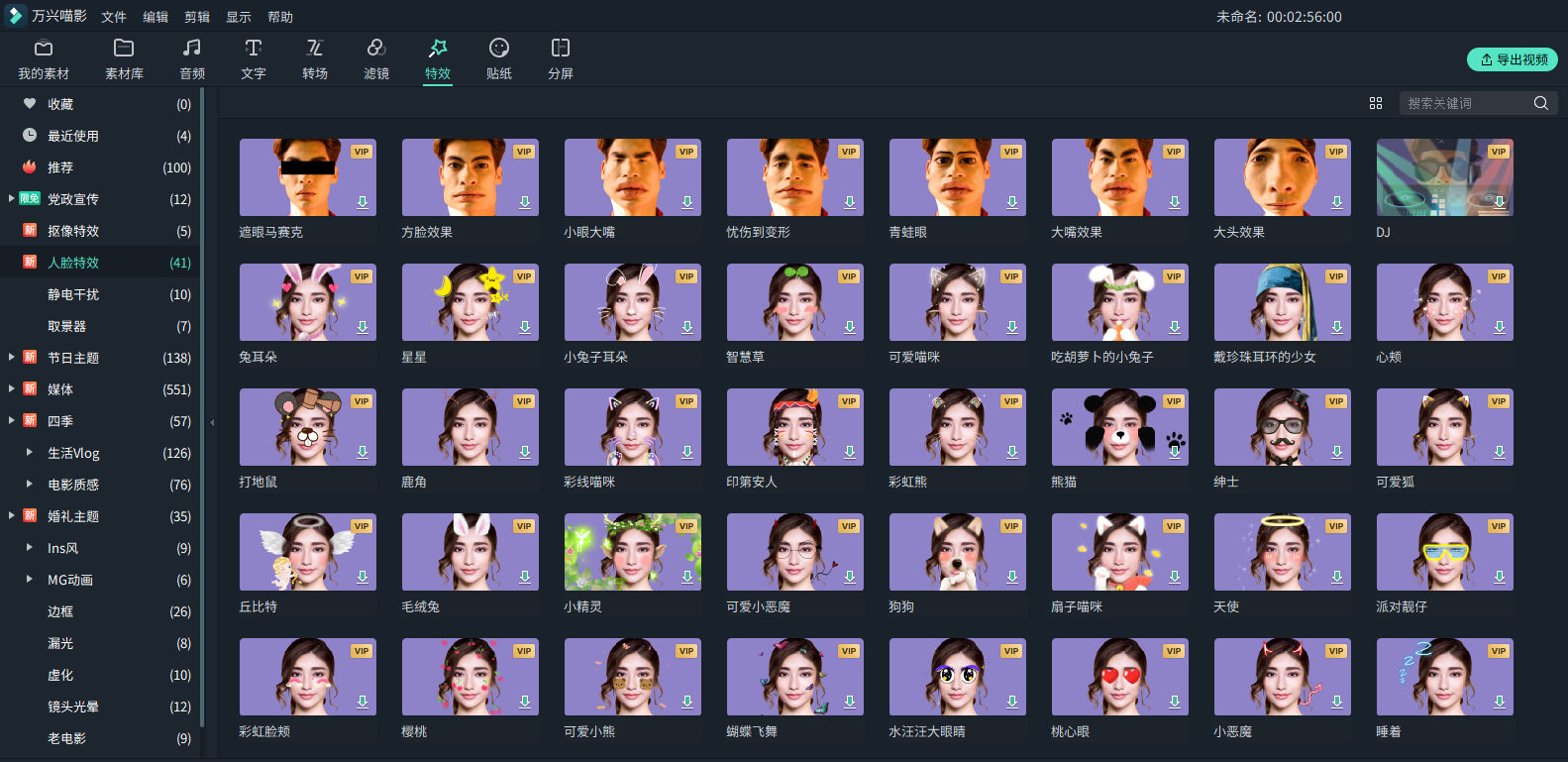The width and height of the screenshot is (1568, 762).
Task: Download the 小眼大嘴 effect
Action: pos(687,202)
